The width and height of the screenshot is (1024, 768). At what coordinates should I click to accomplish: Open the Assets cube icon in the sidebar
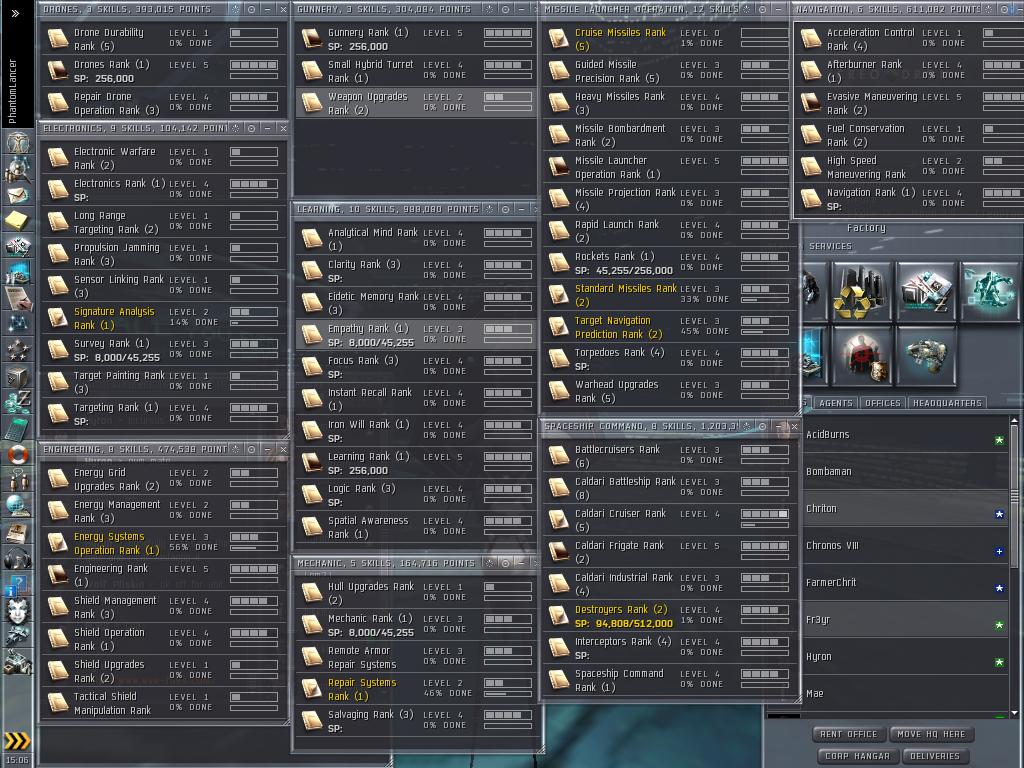(18, 377)
